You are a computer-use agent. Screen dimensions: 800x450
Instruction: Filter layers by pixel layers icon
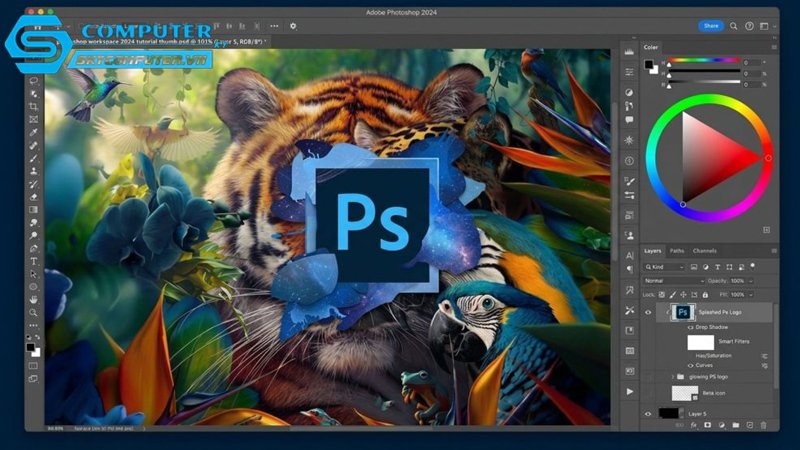tap(694, 267)
